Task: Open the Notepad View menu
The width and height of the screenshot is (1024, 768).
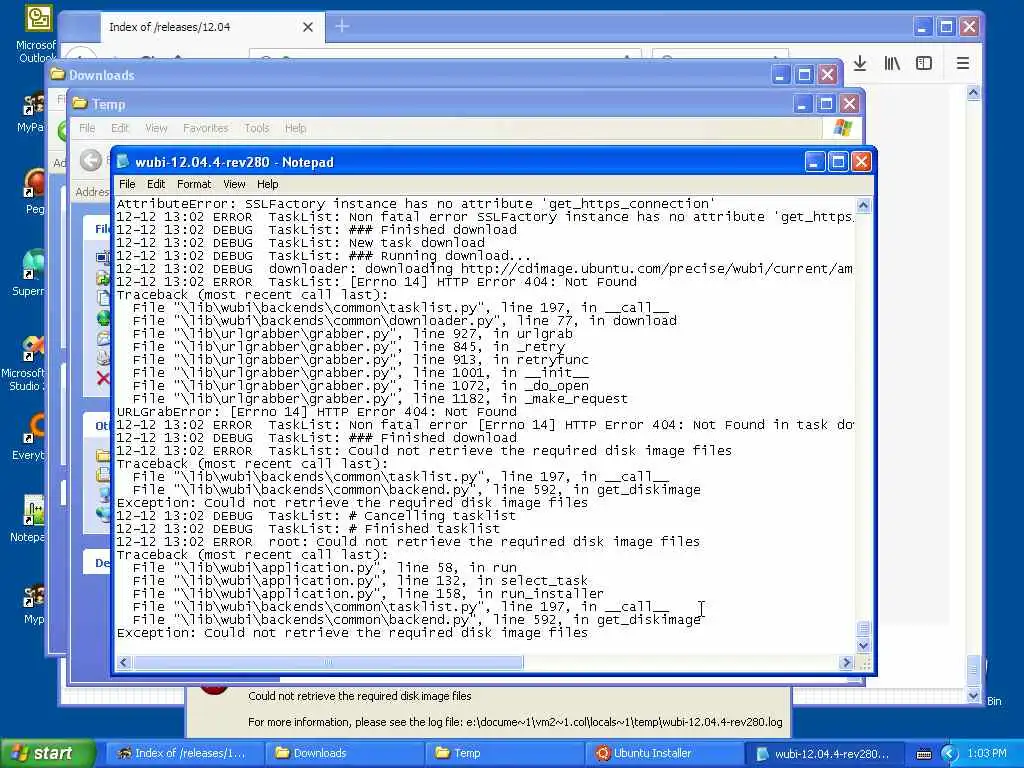Action: 234,184
